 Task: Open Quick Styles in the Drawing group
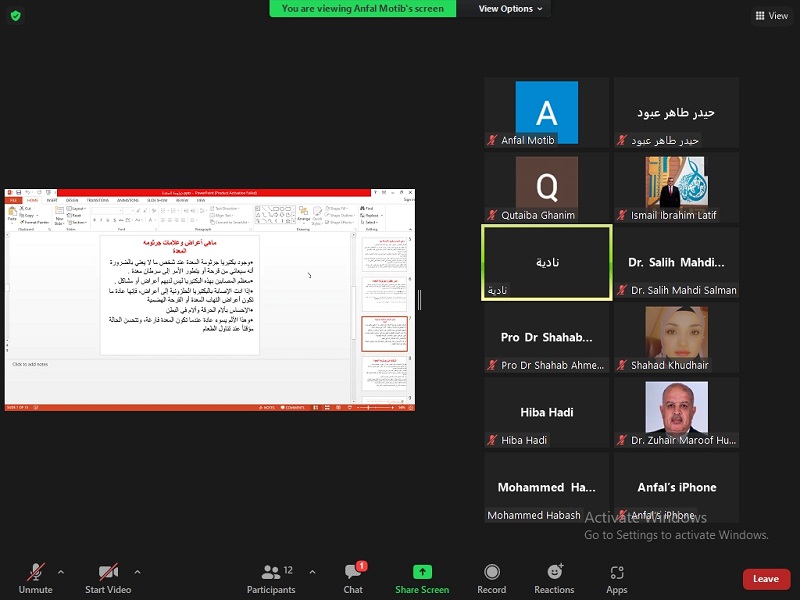(x=317, y=215)
